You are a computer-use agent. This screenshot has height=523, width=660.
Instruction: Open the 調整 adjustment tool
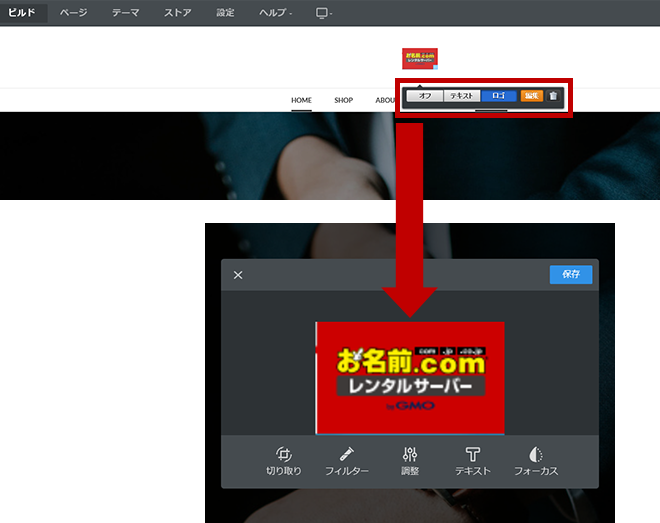(x=410, y=462)
